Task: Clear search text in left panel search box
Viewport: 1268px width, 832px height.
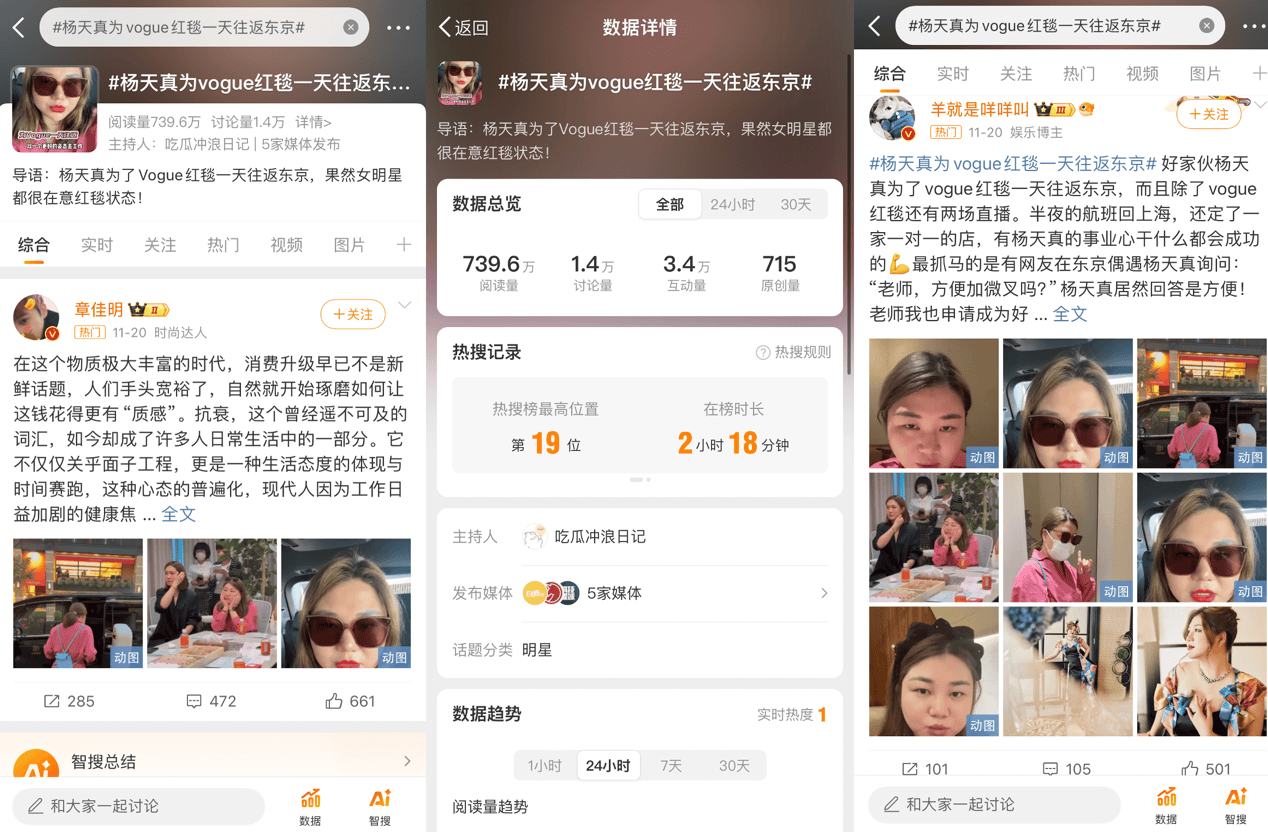Action: (350, 28)
